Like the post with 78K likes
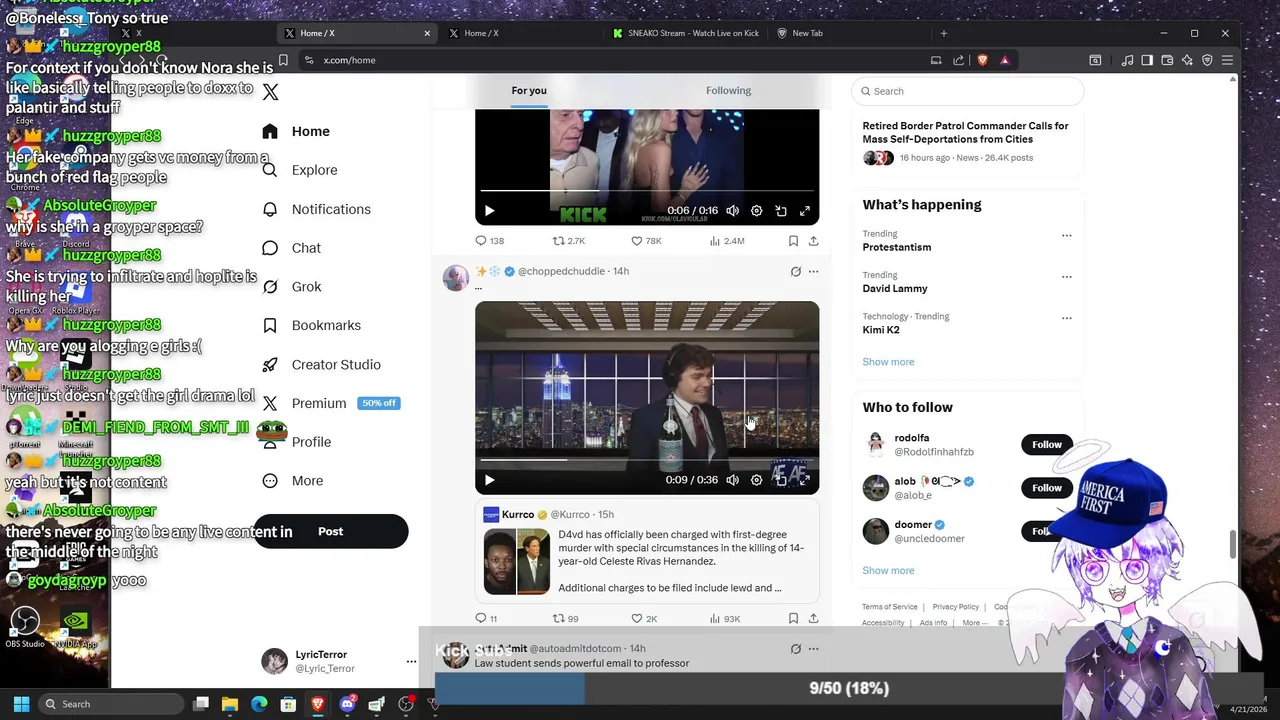The image size is (1280, 720). 646,241
